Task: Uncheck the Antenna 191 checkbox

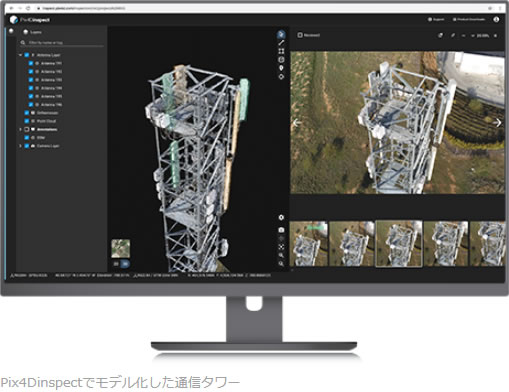Action: (x=31, y=63)
